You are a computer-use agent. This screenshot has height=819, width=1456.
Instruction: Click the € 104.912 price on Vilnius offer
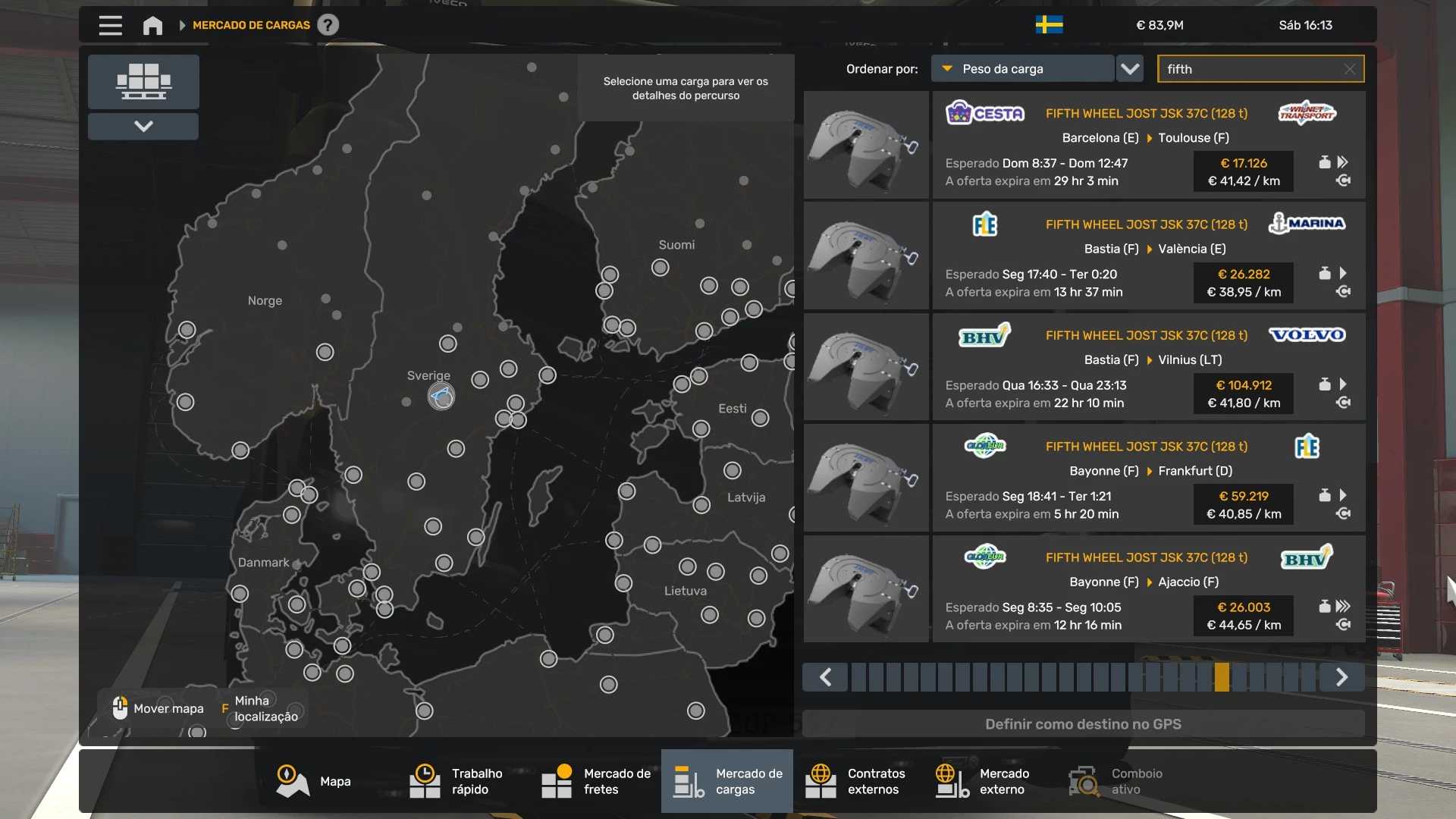point(1244,385)
